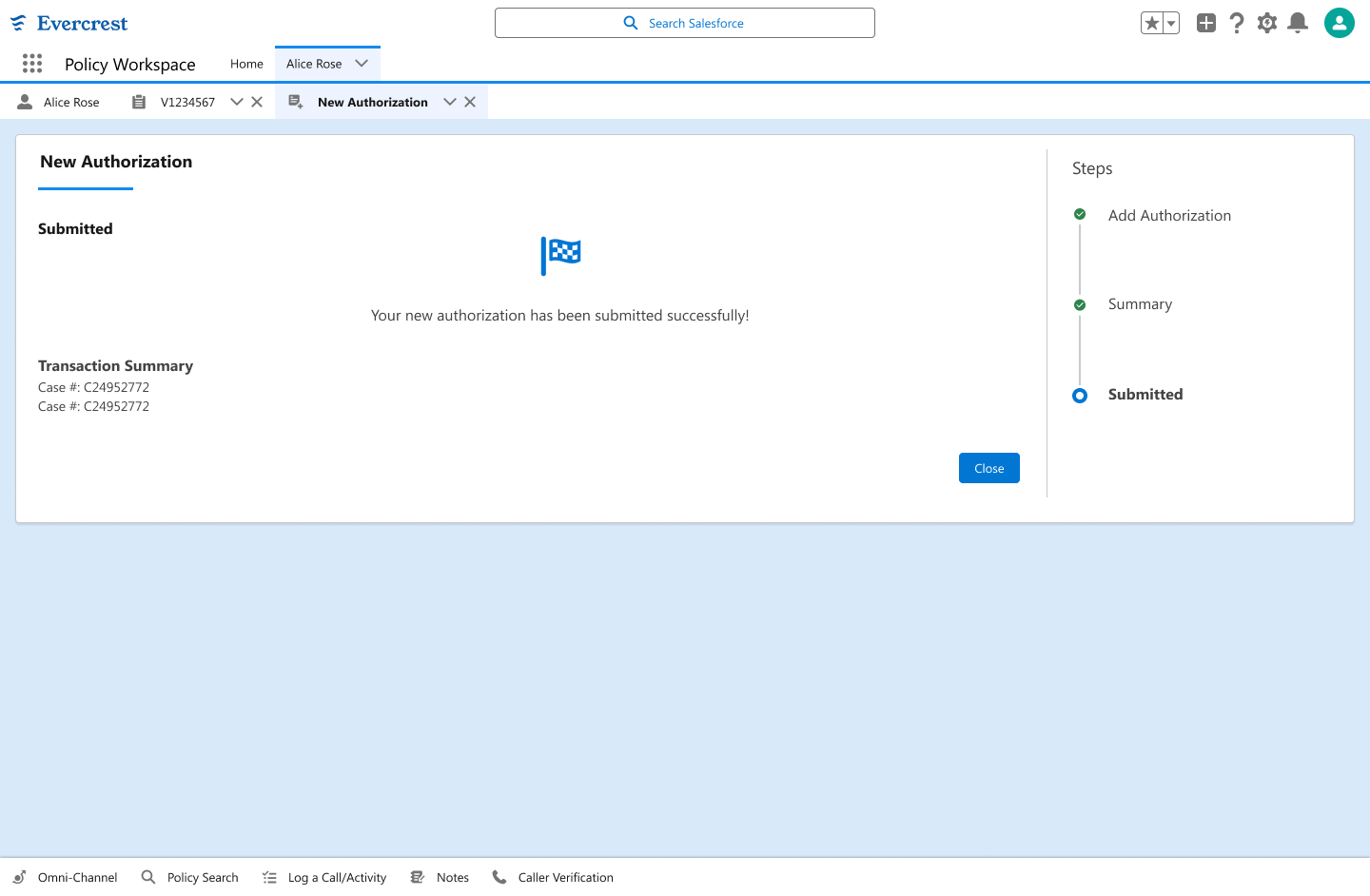Open the Alice Rose tab dropdown
Screen dimensions: 1370x896
361,63
